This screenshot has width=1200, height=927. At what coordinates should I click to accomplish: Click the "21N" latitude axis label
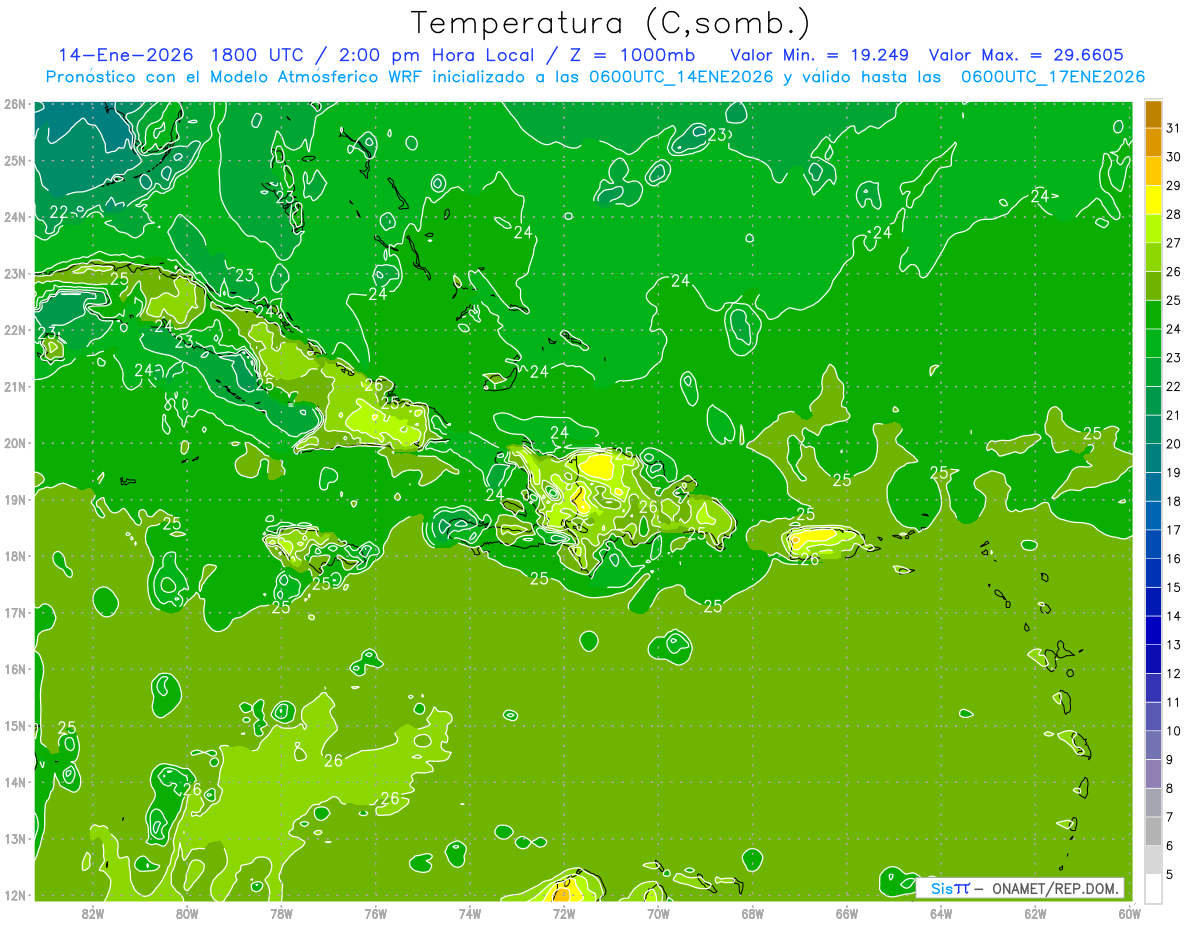point(14,387)
